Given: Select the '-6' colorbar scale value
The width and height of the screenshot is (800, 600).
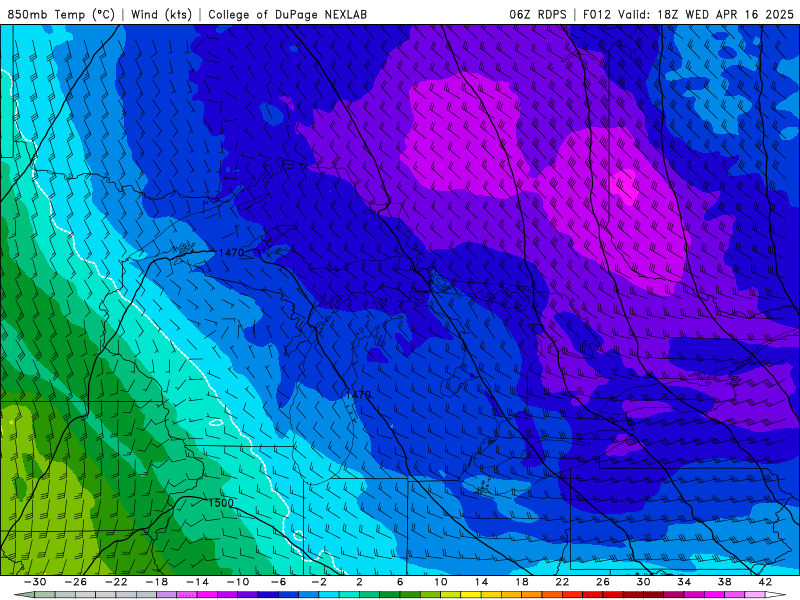Looking at the screenshot, I should (278, 582).
